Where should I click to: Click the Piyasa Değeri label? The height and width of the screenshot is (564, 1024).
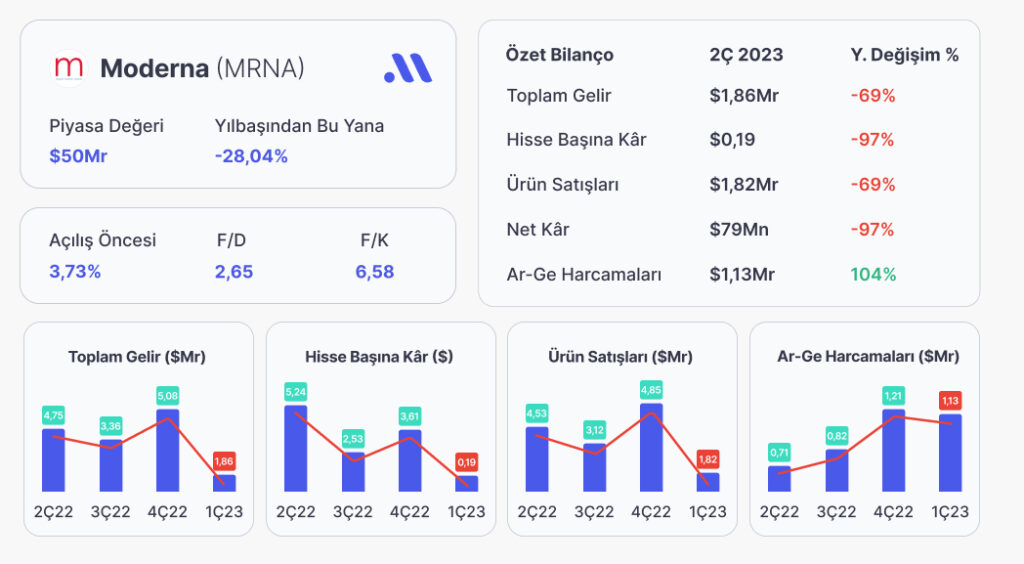pyautogui.click(x=106, y=125)
